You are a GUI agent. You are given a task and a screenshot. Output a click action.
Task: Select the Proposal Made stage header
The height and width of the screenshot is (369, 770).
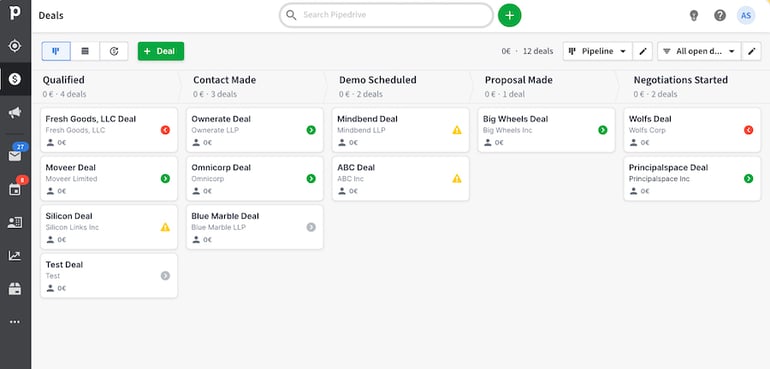519,80
